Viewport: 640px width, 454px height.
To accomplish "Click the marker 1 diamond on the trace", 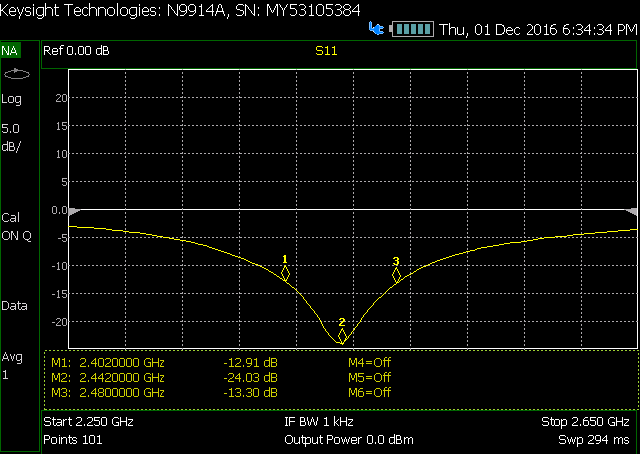I will (285, 272).
